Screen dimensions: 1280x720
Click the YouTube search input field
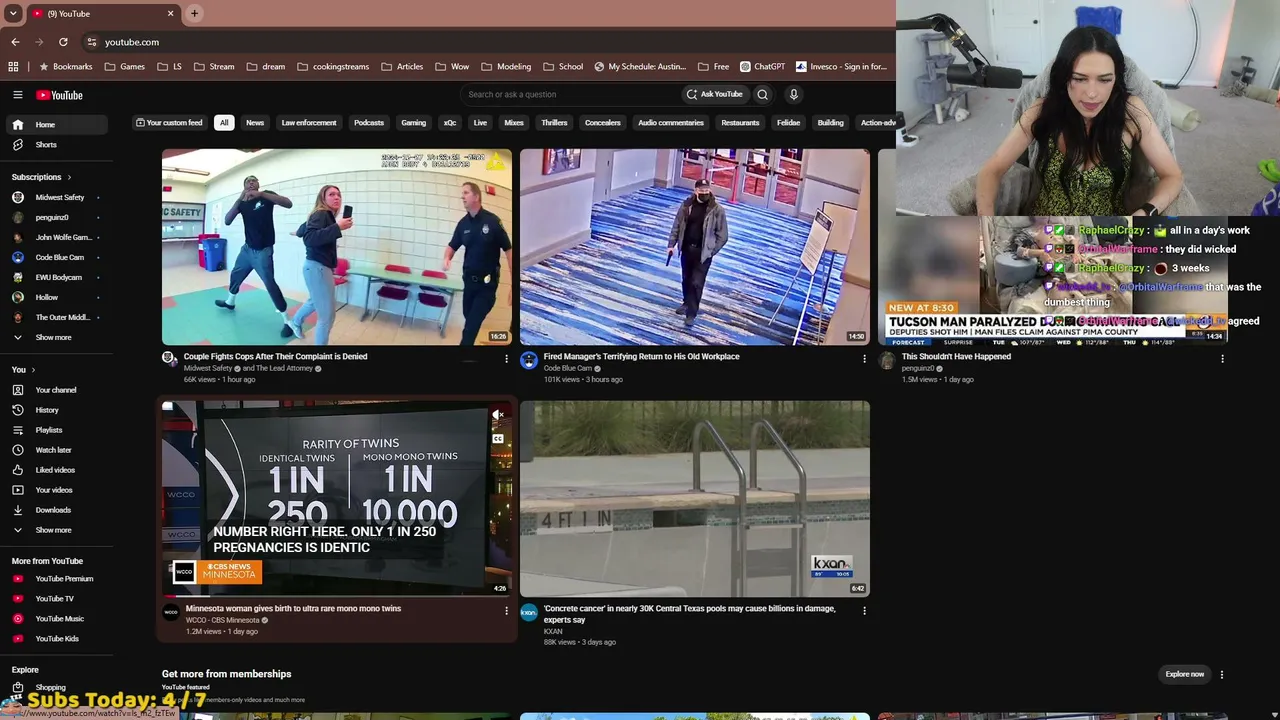pos(570,95)
